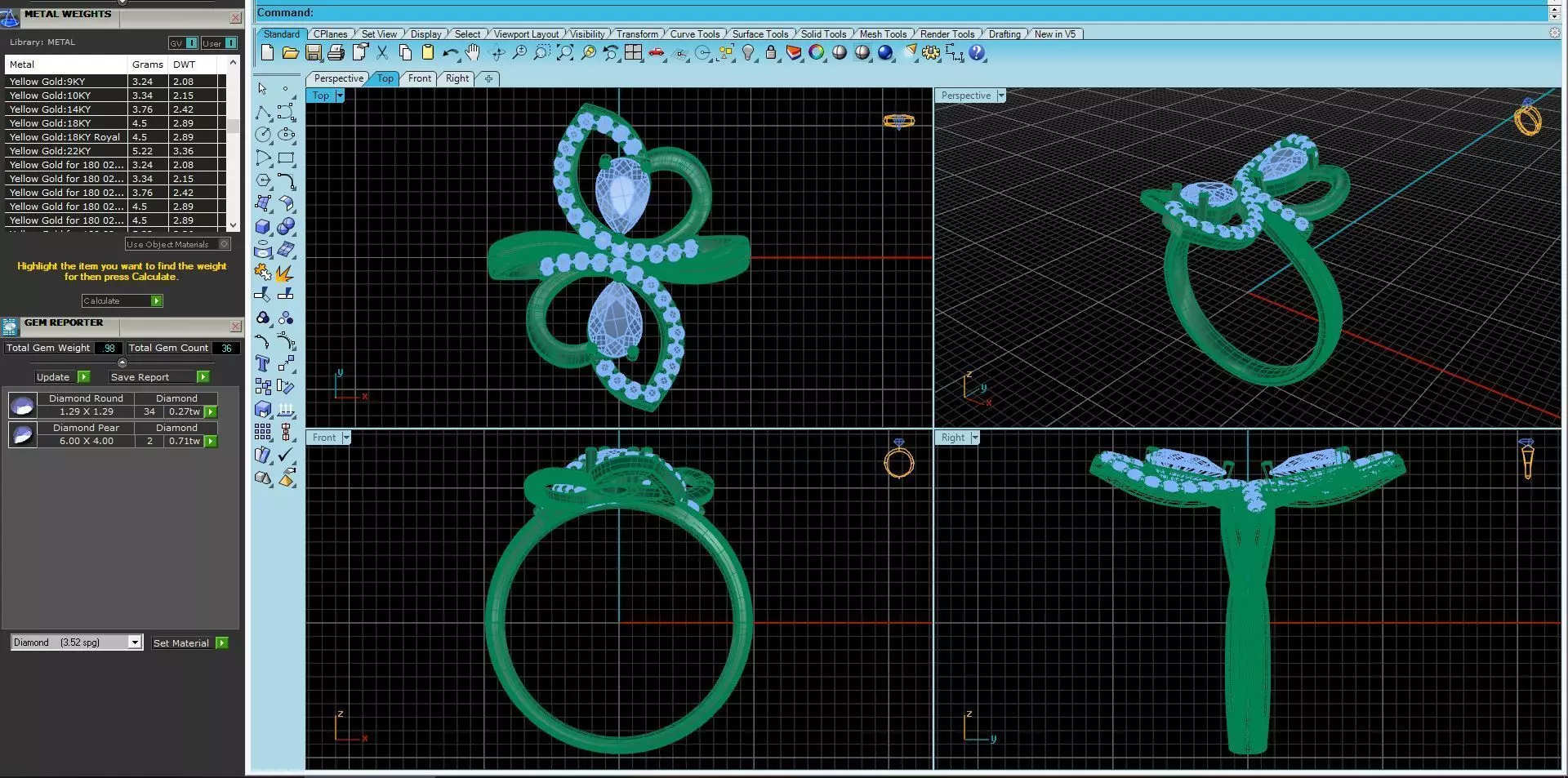Image resolution: width=1568 pixels, height=778 pixels.
Task: Open the Right viewport dropdown arrow
Action: (x=975, y=438)
